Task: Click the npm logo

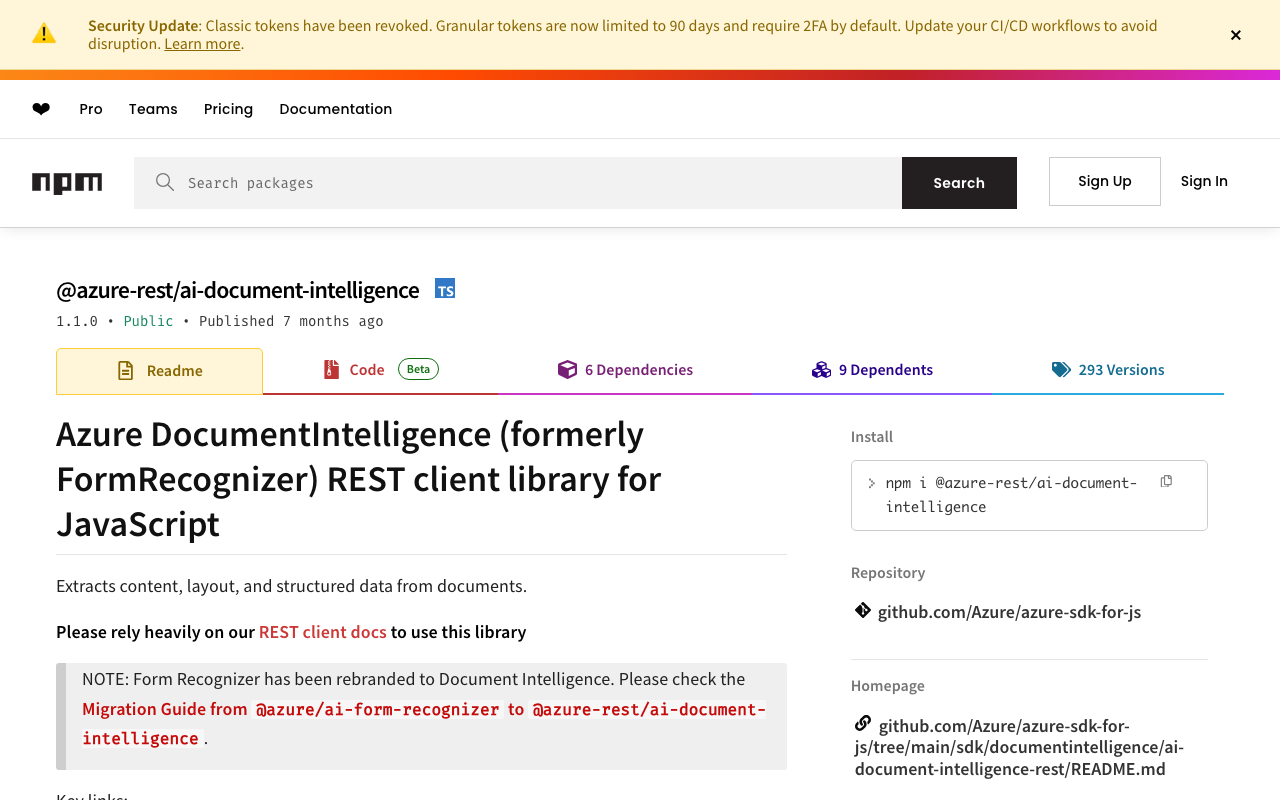Action: tap(67, 183)
